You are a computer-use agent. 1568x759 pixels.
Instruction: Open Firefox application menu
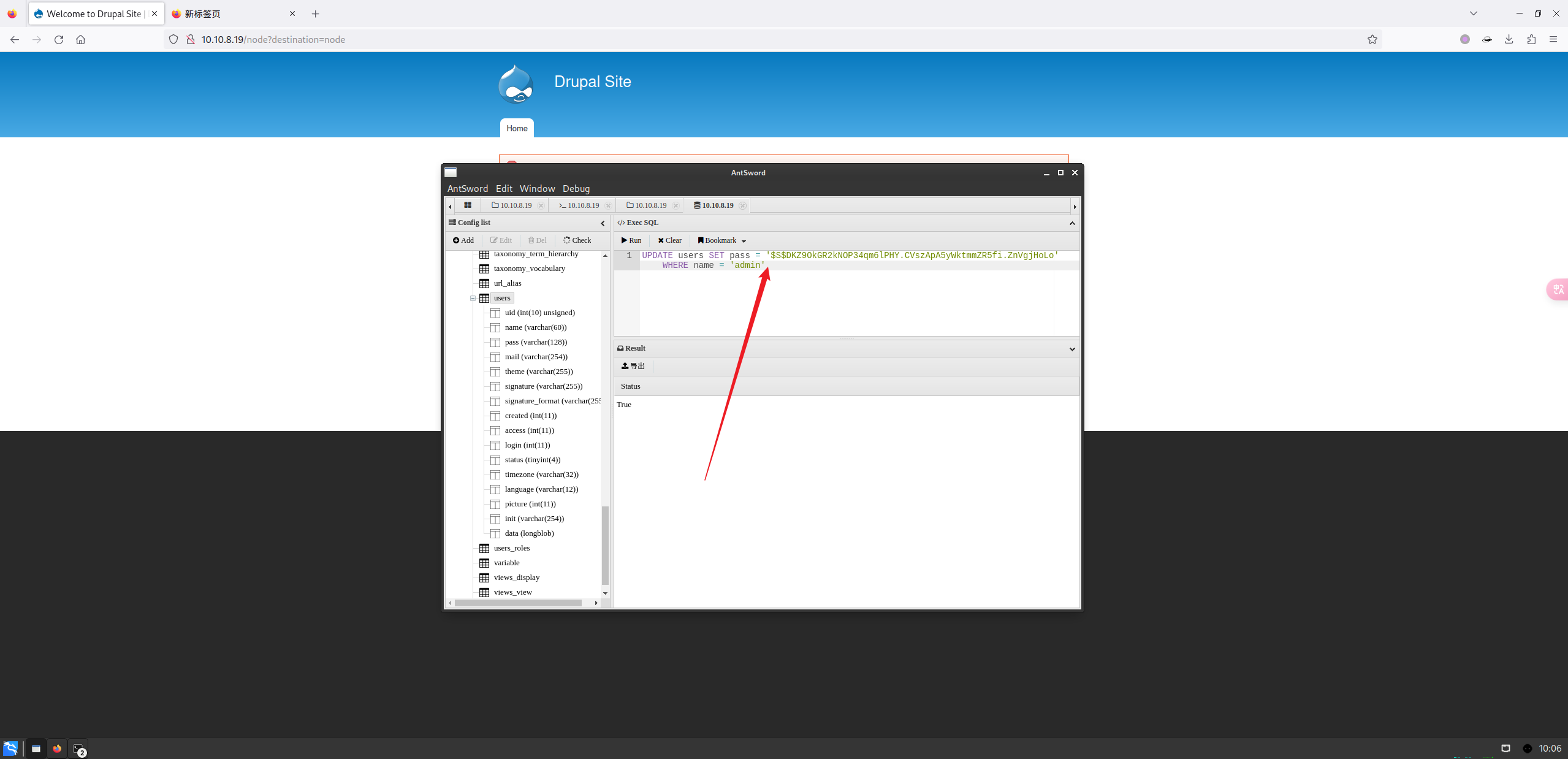click(1553, 39)
